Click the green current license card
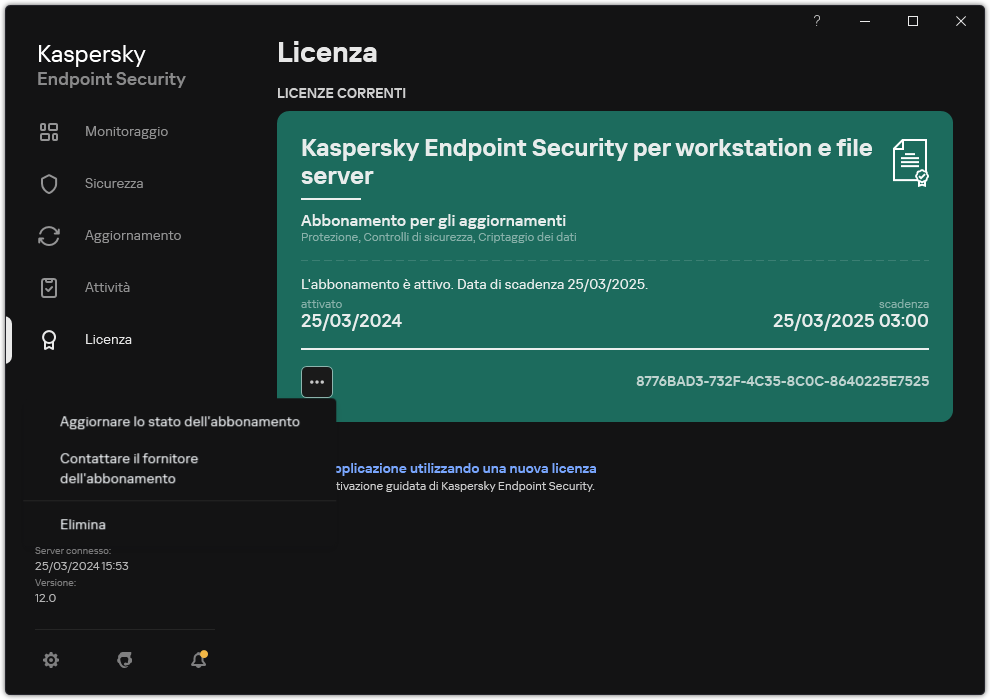The image size is (990, 700). click(x=615, y=255)
